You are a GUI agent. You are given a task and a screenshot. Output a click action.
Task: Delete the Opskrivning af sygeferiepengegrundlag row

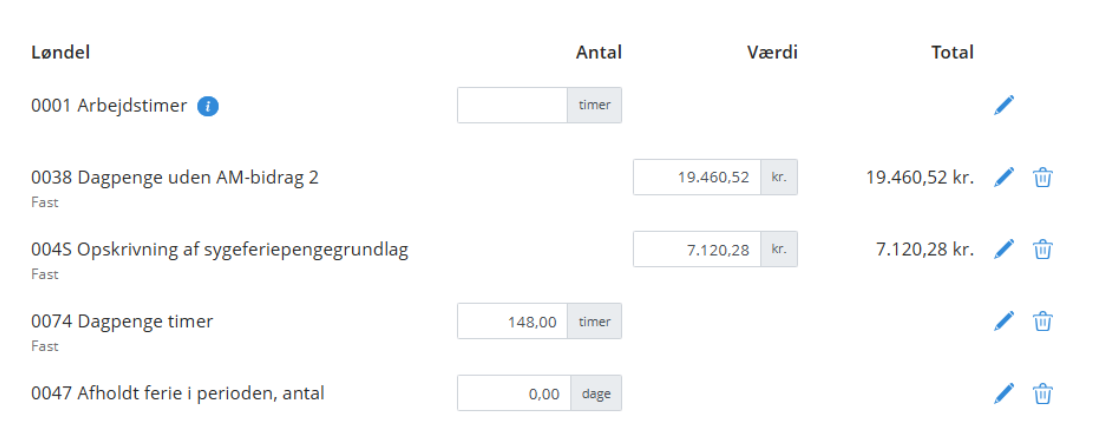tap(1042, 249)
